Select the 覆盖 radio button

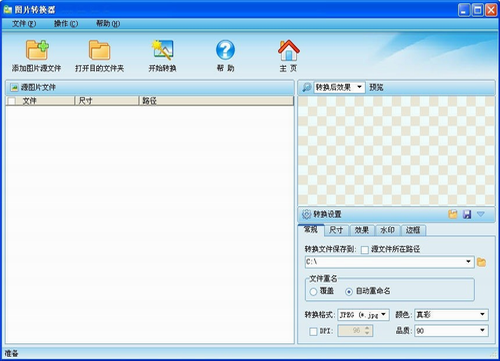(x=313, y=292)
